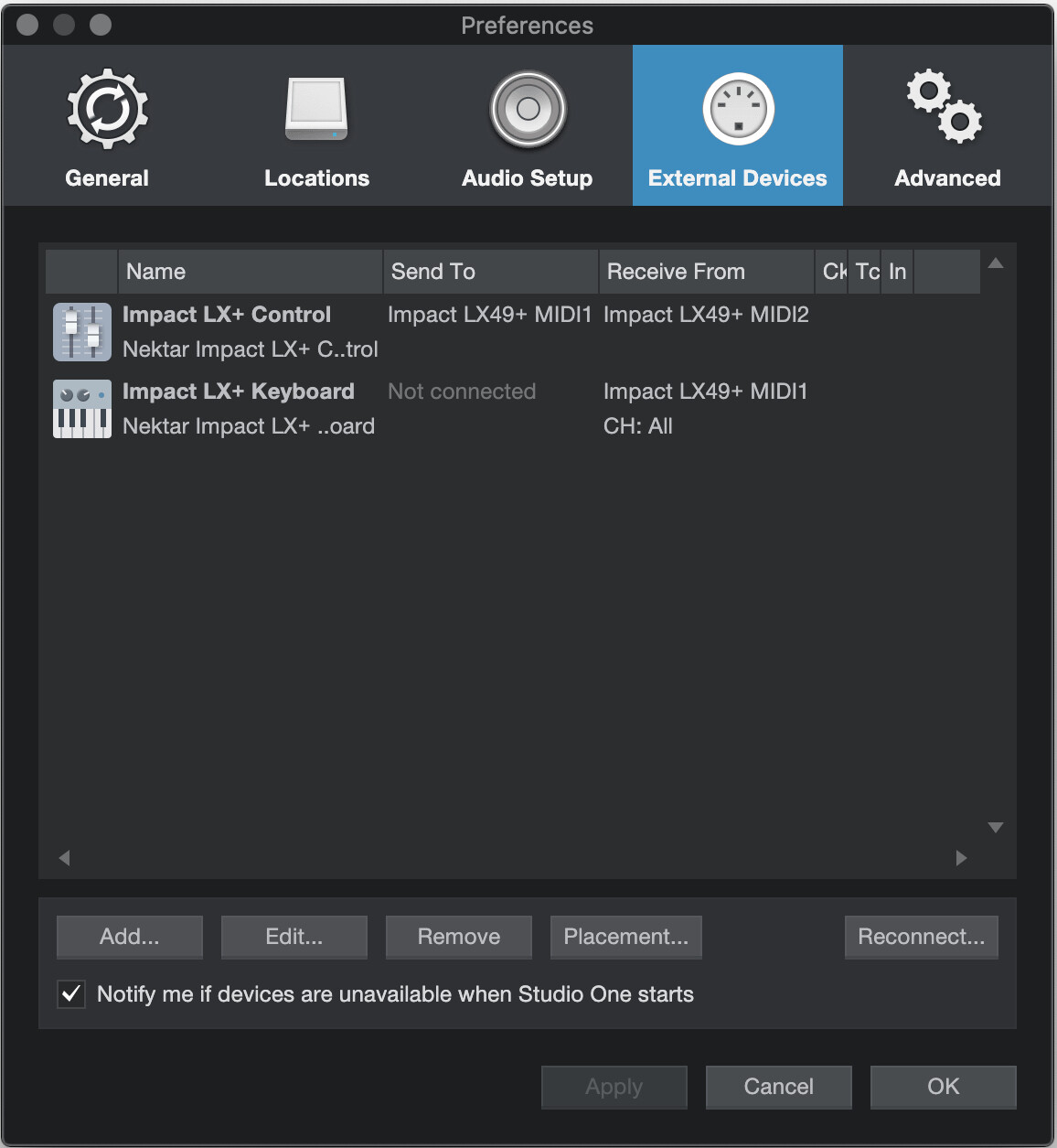This screenshot has width=1057, height=1148.
Task: Click the Reconnect button
Action: (x=921, y=937)
